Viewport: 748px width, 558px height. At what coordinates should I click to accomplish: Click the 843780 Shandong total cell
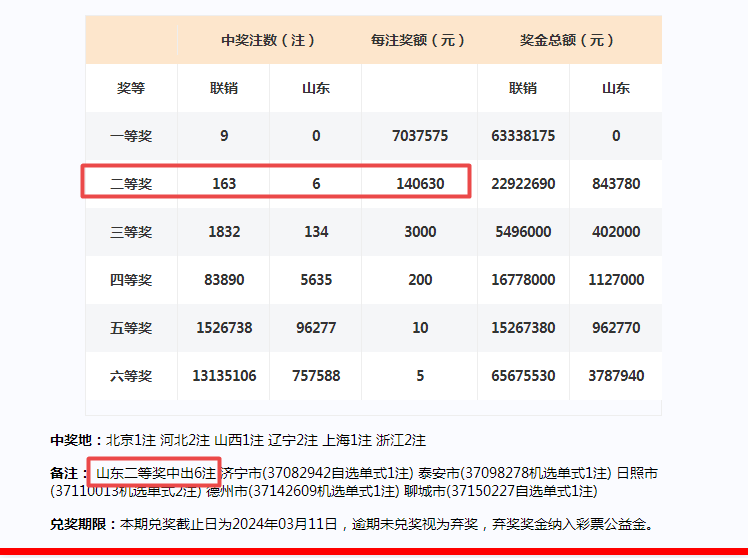click(615, 184)
